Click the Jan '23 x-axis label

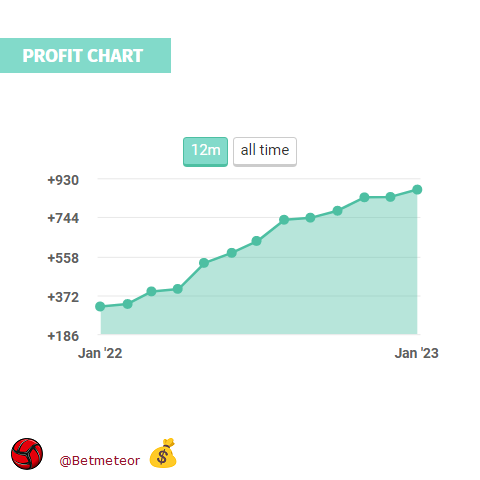417,353
